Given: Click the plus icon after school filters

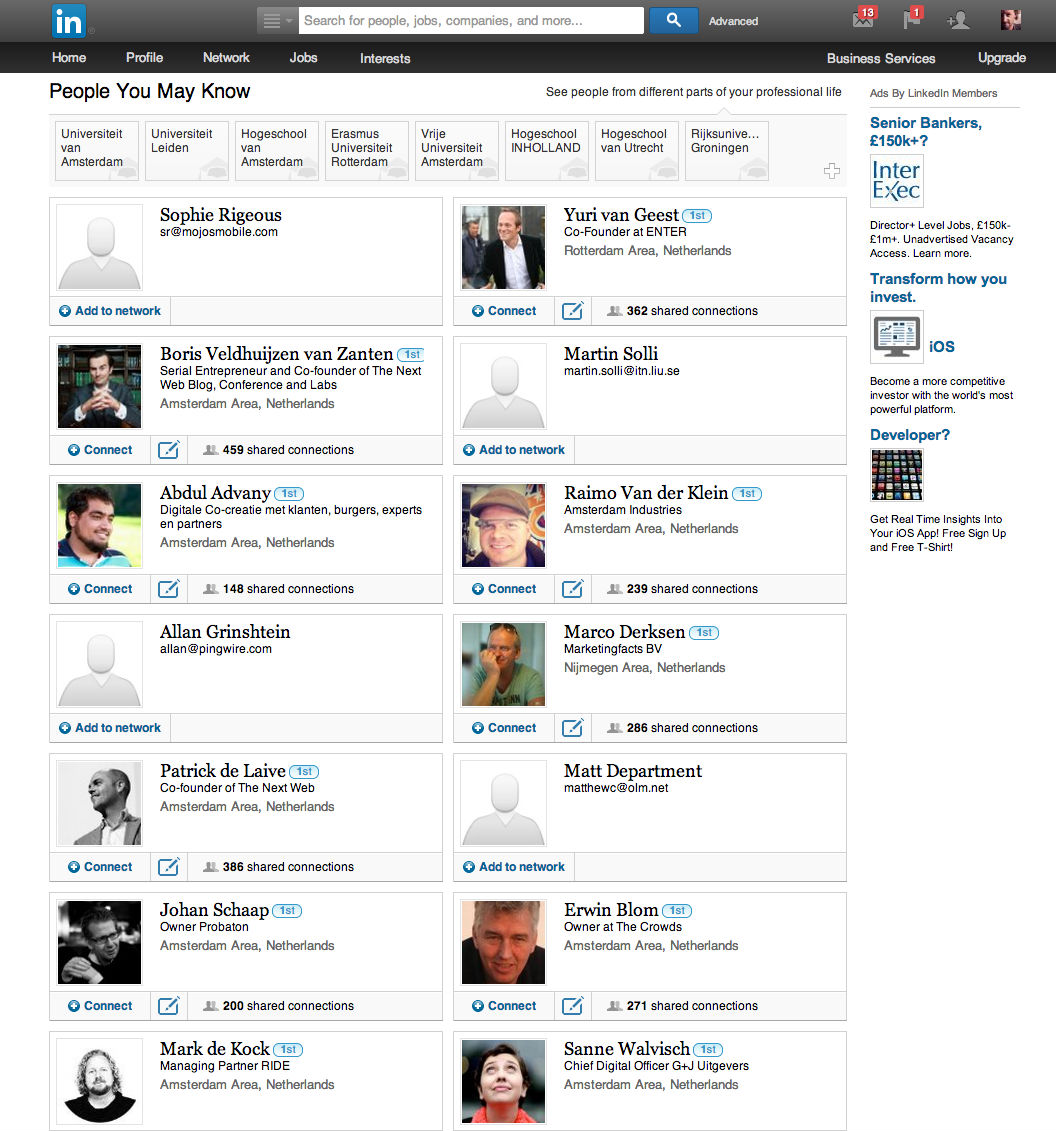Looking at the screenshot, I should pos(831,171).
